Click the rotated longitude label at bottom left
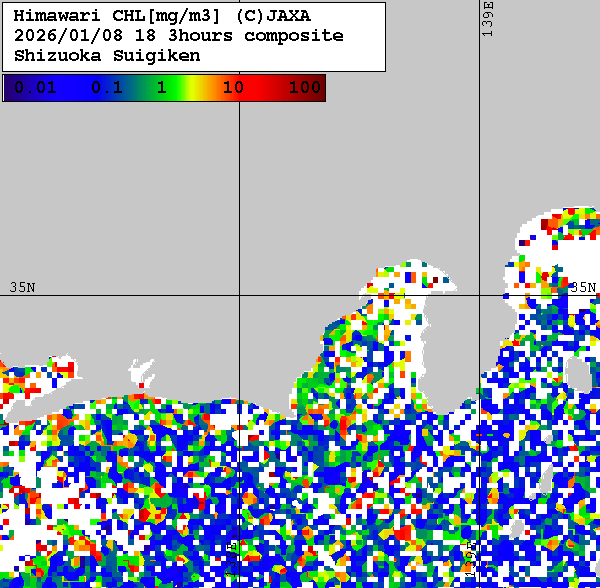This screenshot has width=600, height=588. 232,560
